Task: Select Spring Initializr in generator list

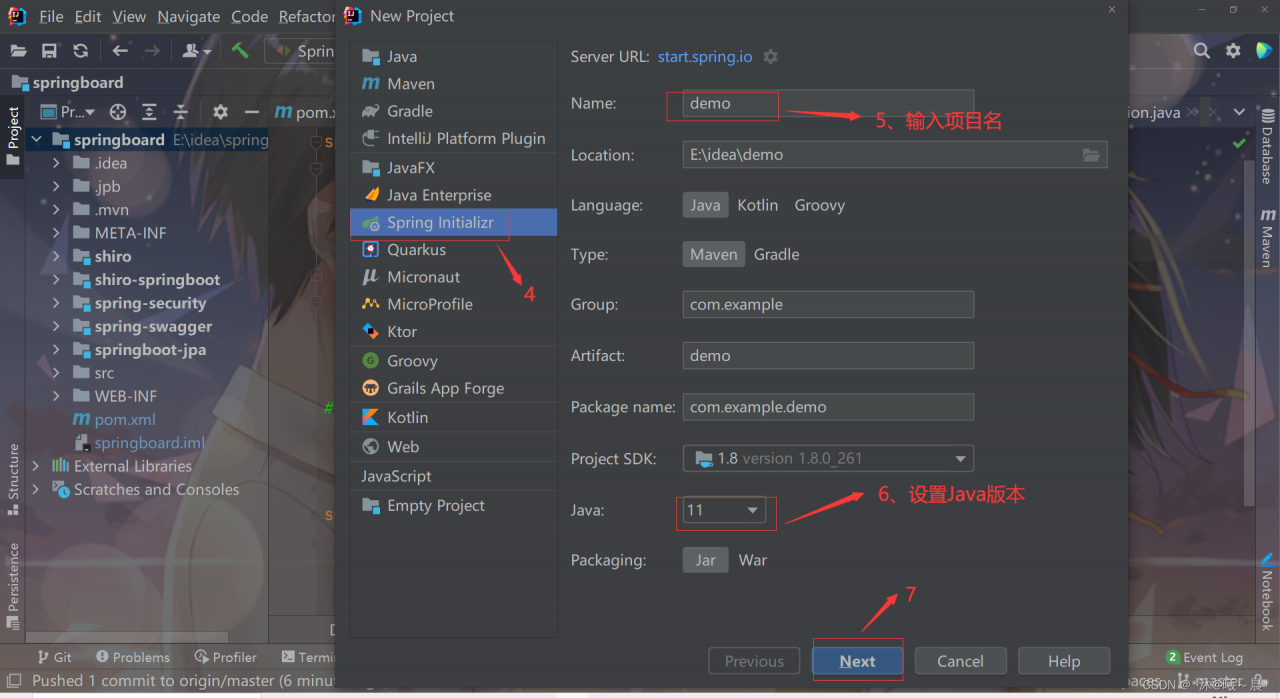Action: click(453, 222)
